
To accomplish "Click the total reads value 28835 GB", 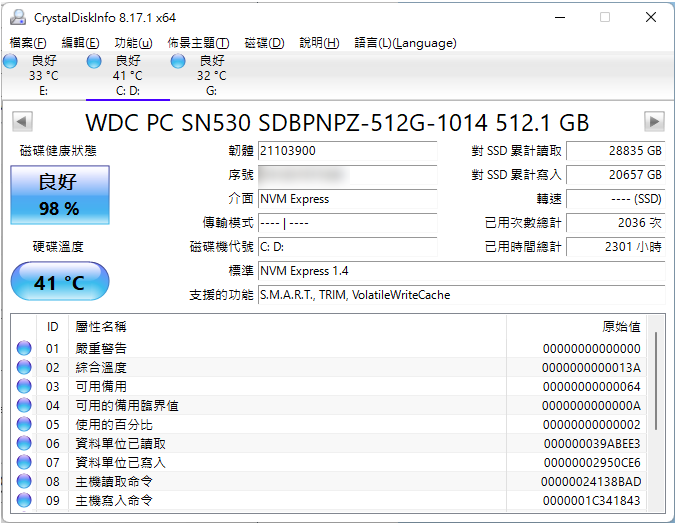I will pyautogui.click(x=616, y=151).
